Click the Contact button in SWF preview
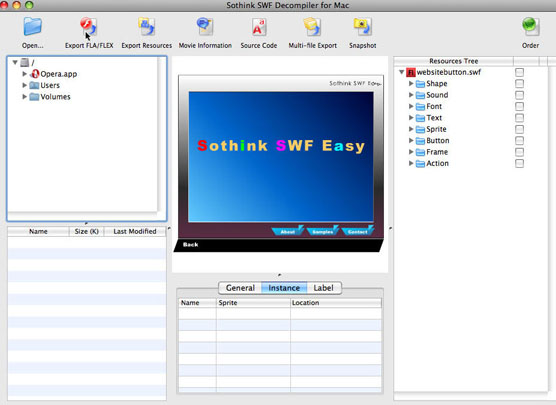The width and height of the screenshot is (556, 405). [357, 231]
